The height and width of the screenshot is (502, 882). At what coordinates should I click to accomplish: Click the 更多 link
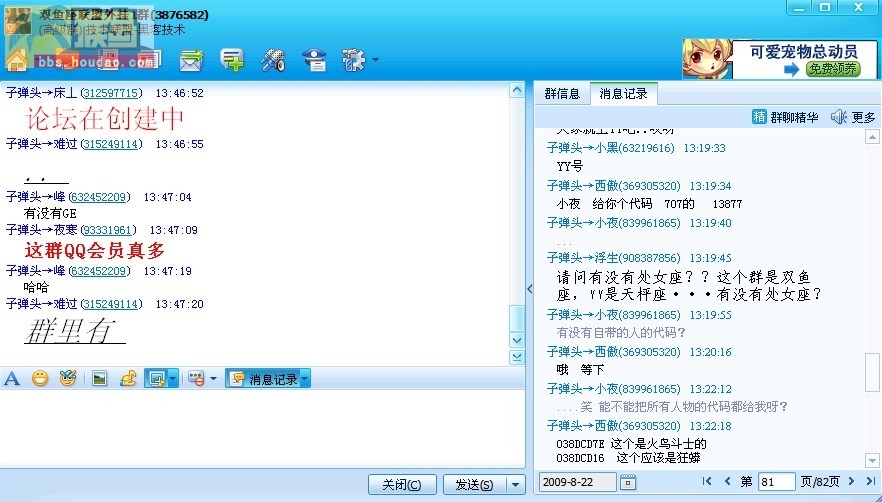[863, 117]
